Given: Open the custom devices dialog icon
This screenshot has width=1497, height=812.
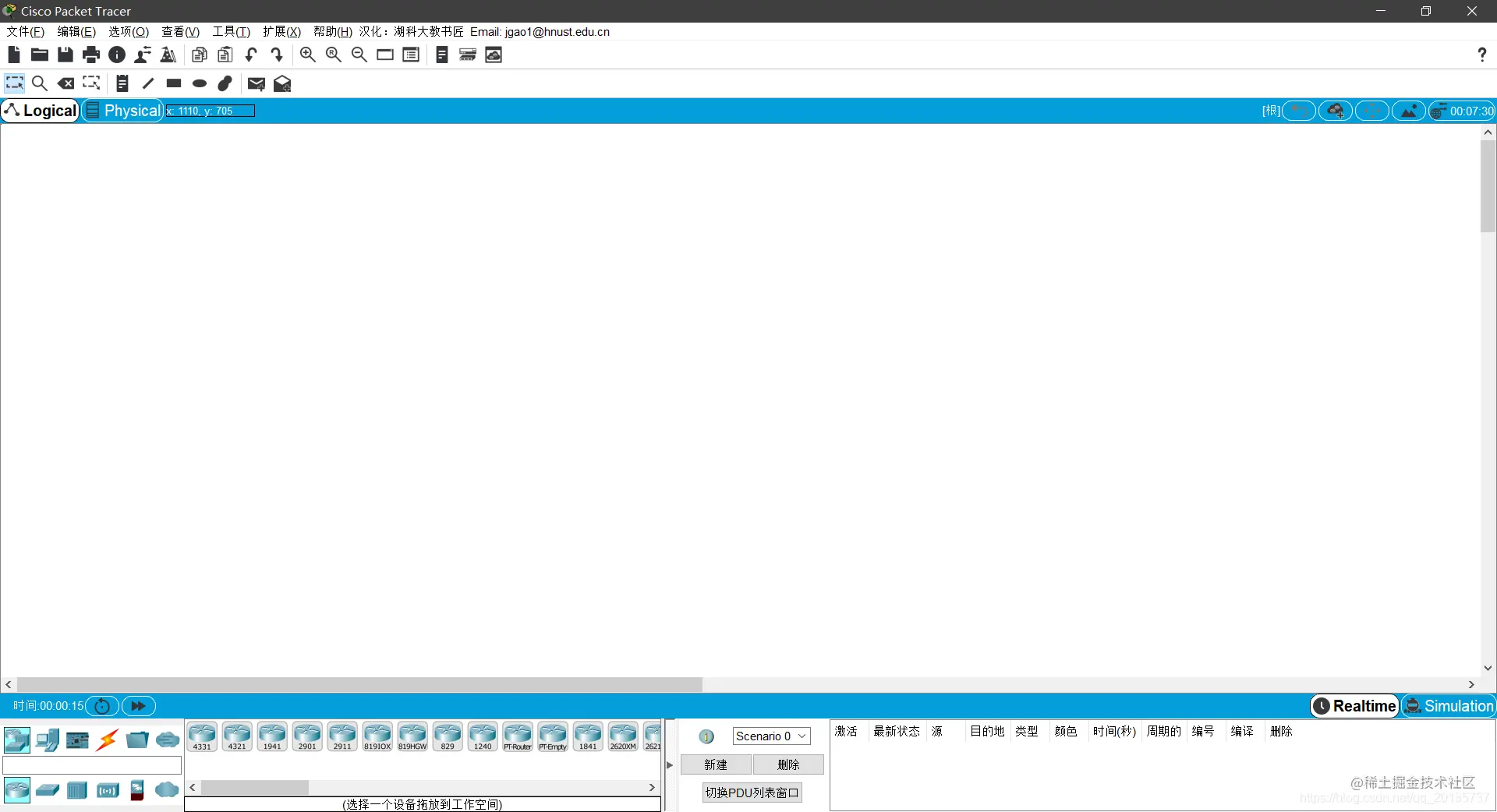Looking at the screenshot, I should (x=411, y=55).
